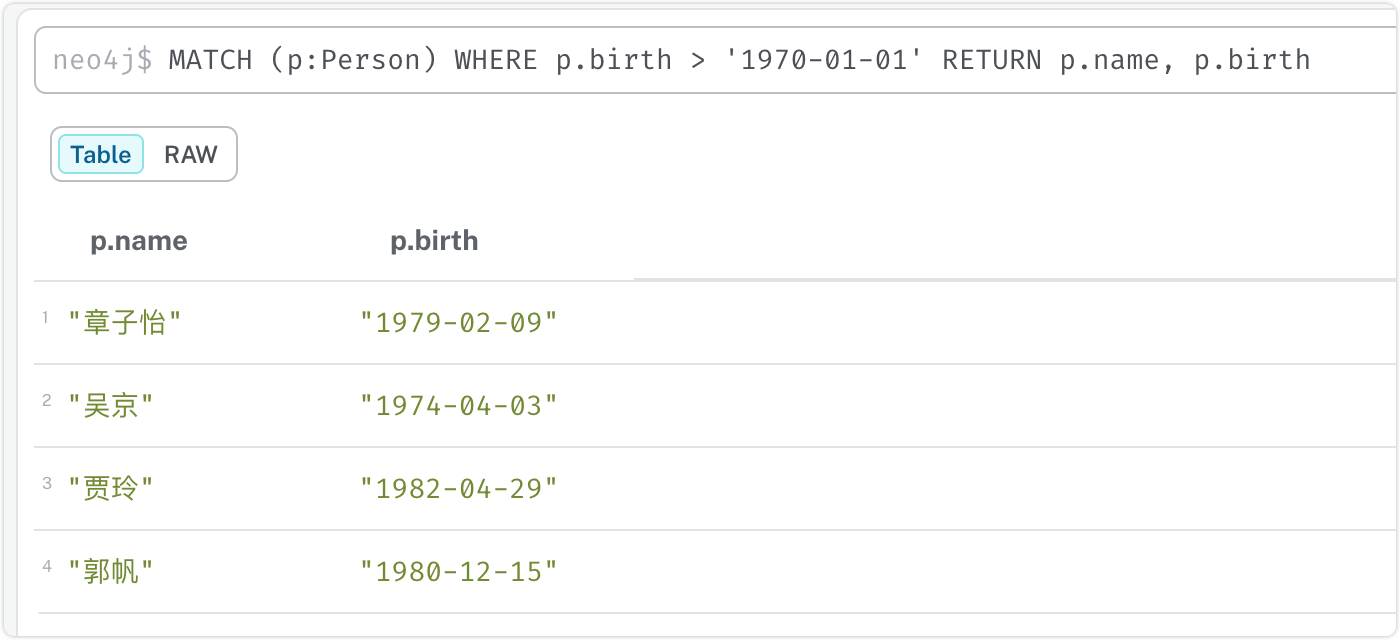Click row number 1 in results
Screen dimensions: 1400x640
46,318
